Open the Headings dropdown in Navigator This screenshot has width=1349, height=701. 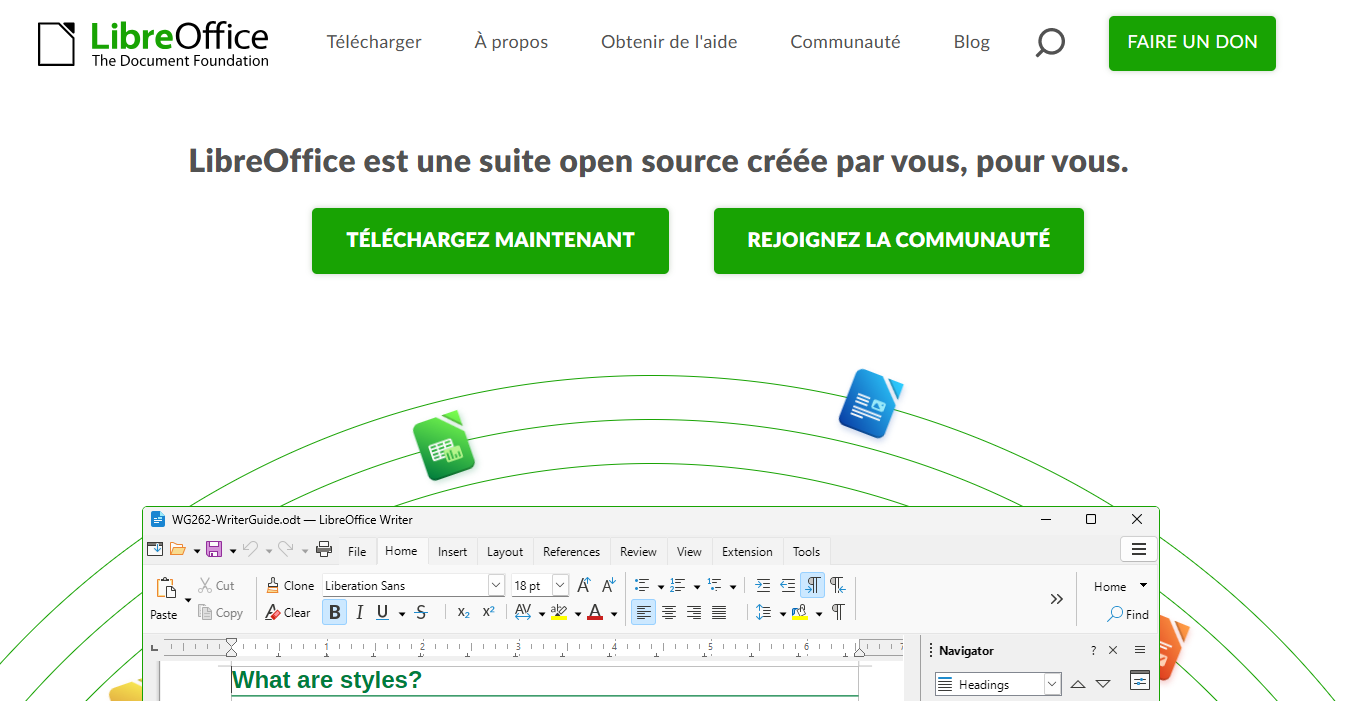point(1052,684)
